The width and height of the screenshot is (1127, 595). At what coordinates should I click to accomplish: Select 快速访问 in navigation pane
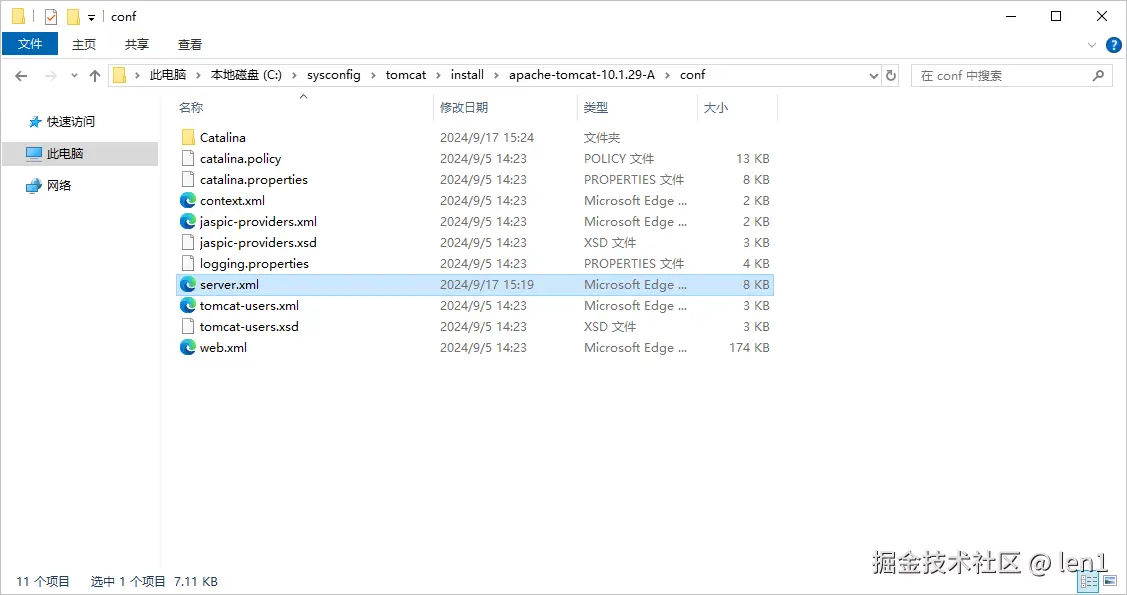pyautogui.click(x=70, y=121)
